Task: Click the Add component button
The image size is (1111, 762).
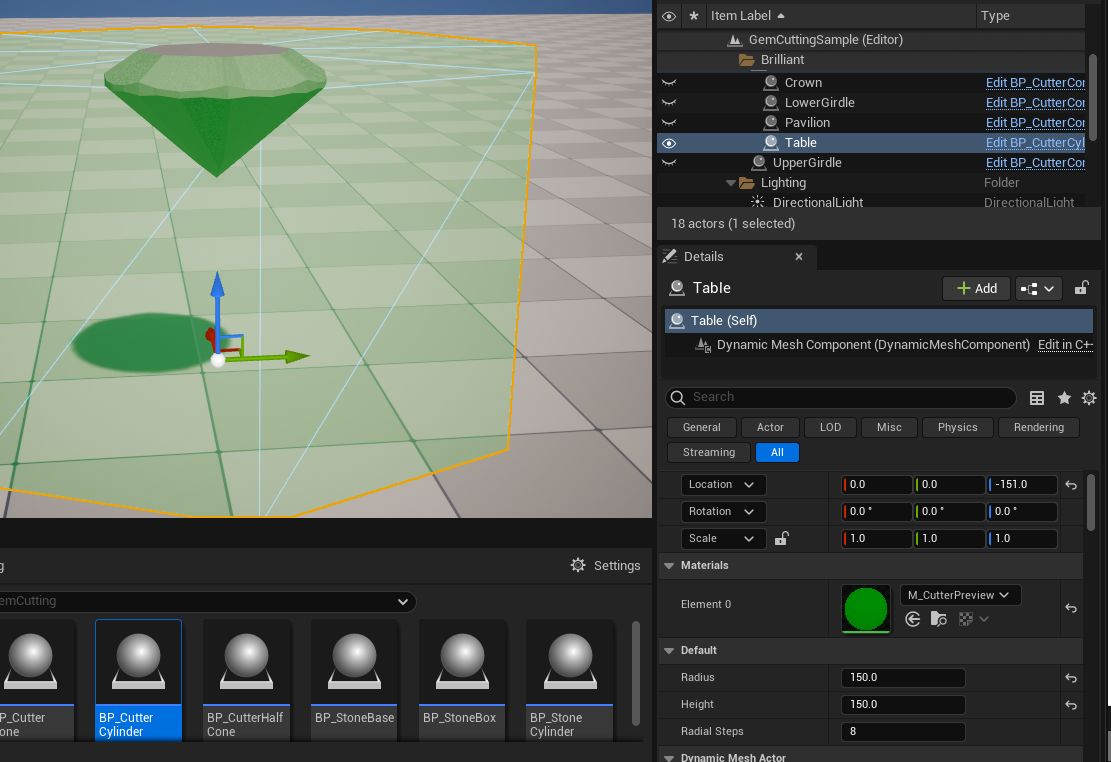Action: pyautogui.click(x=976, y=288)
